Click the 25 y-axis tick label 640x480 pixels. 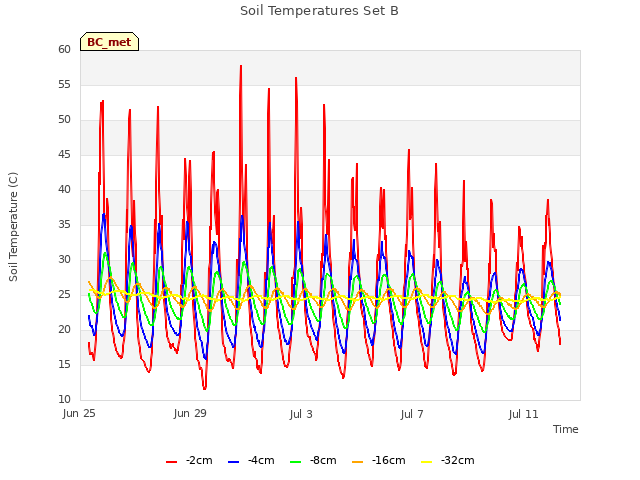click(64, 294)
